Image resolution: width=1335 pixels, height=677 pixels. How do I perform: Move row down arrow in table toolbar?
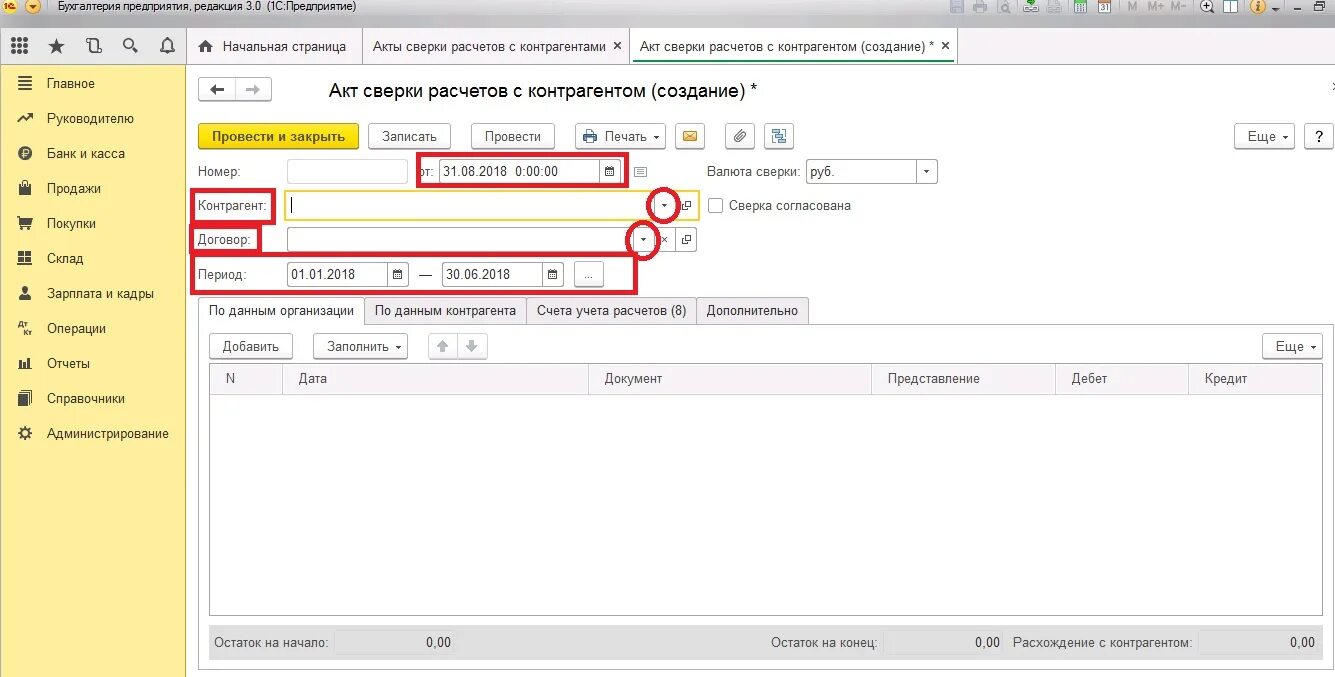pyautogui.click(x=472, y=347)
